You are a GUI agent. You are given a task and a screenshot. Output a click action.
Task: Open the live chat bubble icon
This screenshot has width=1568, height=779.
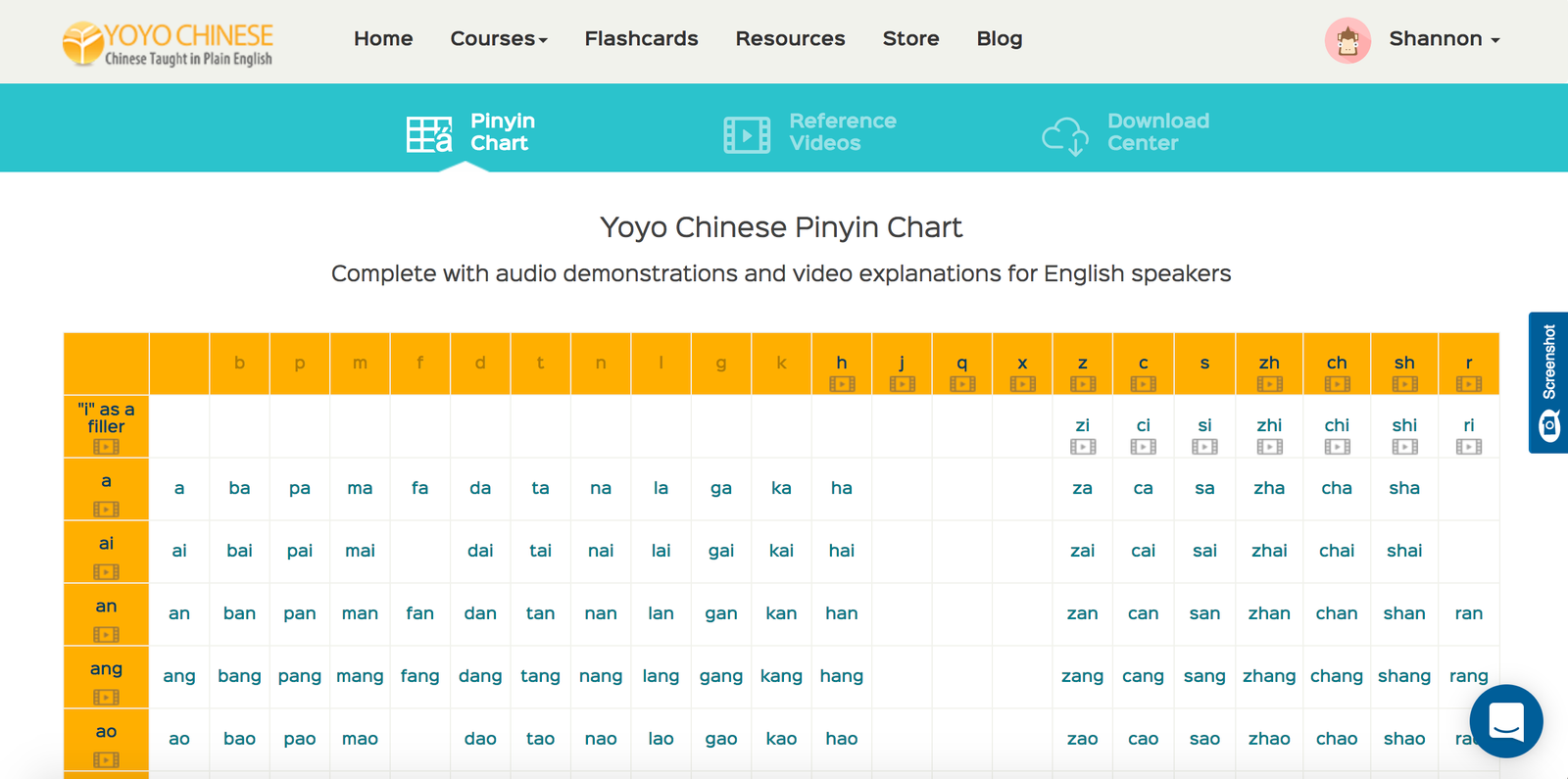1506,721
